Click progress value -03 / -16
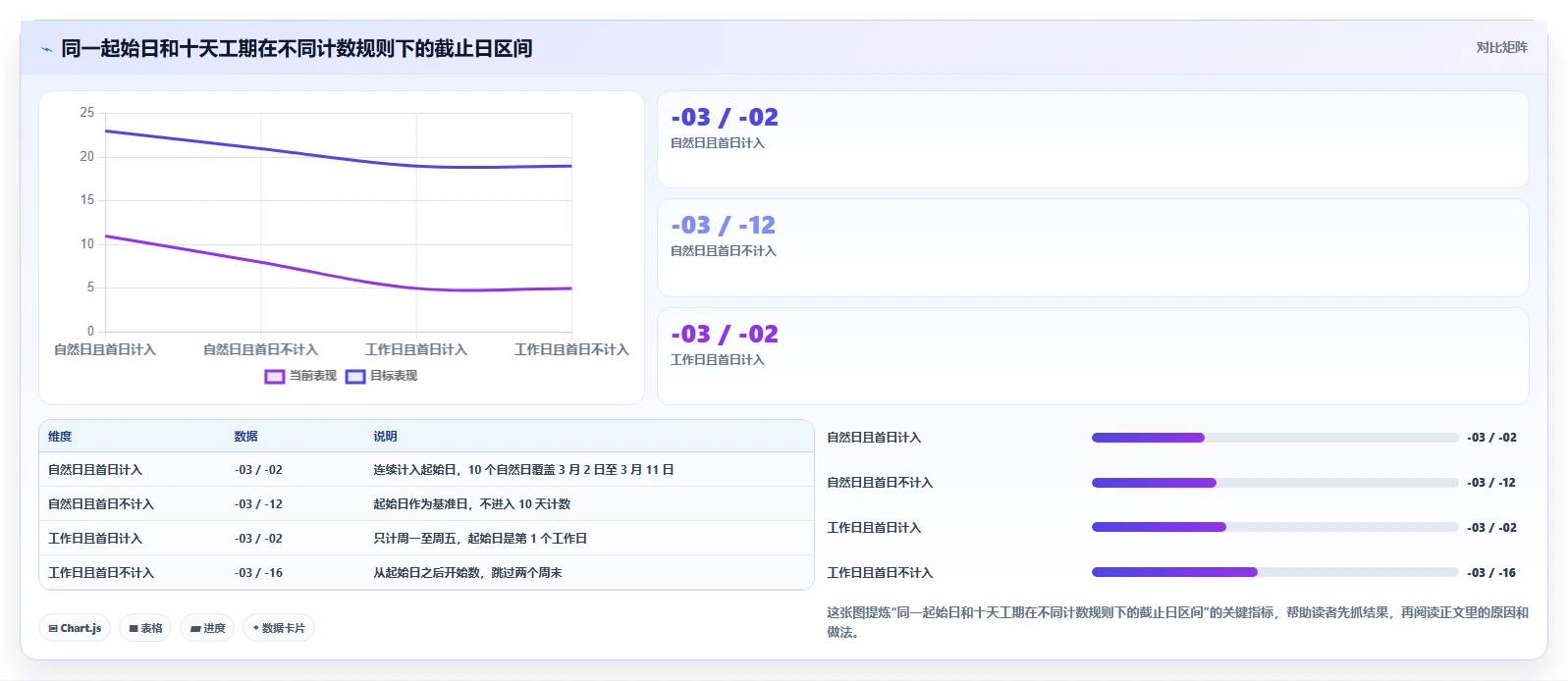The image size is (1568, 681). (1491, 573)
